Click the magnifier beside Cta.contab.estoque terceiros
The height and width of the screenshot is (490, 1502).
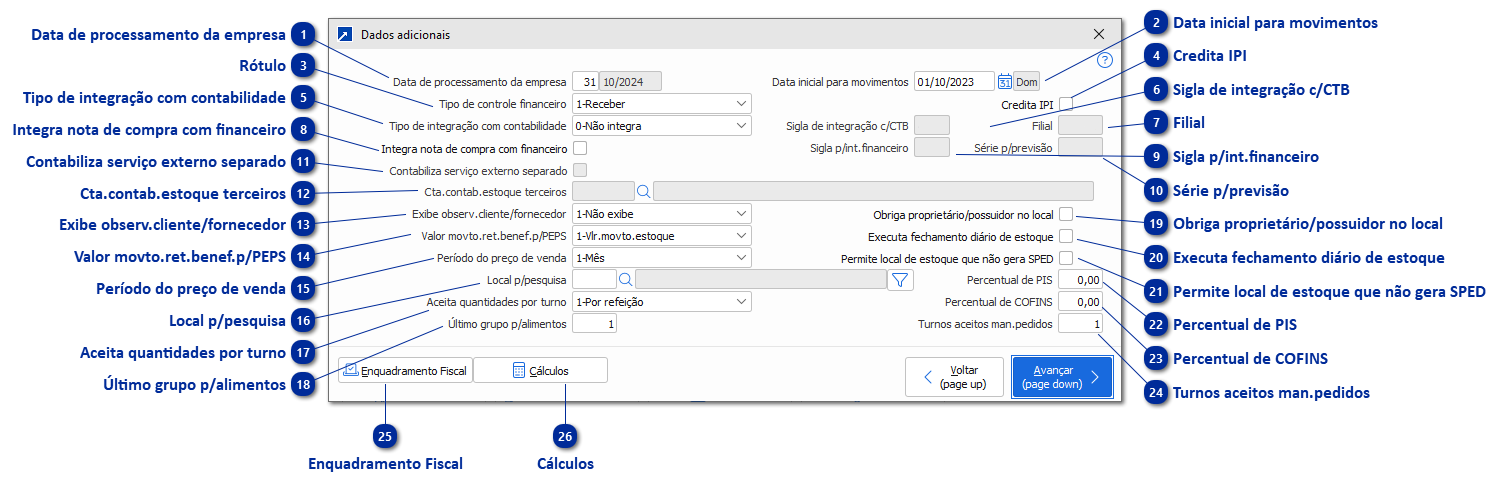click(x=644, y=191)
